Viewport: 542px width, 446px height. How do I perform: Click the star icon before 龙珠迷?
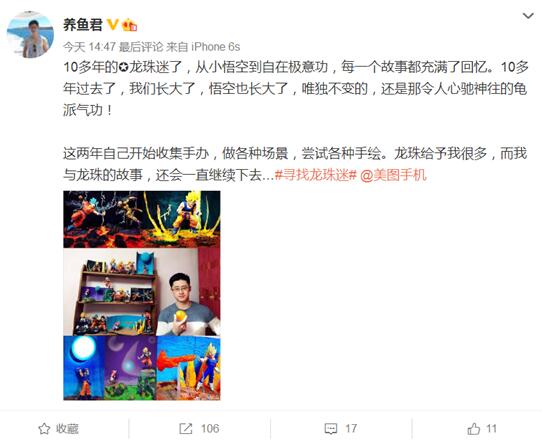(123, 67)
